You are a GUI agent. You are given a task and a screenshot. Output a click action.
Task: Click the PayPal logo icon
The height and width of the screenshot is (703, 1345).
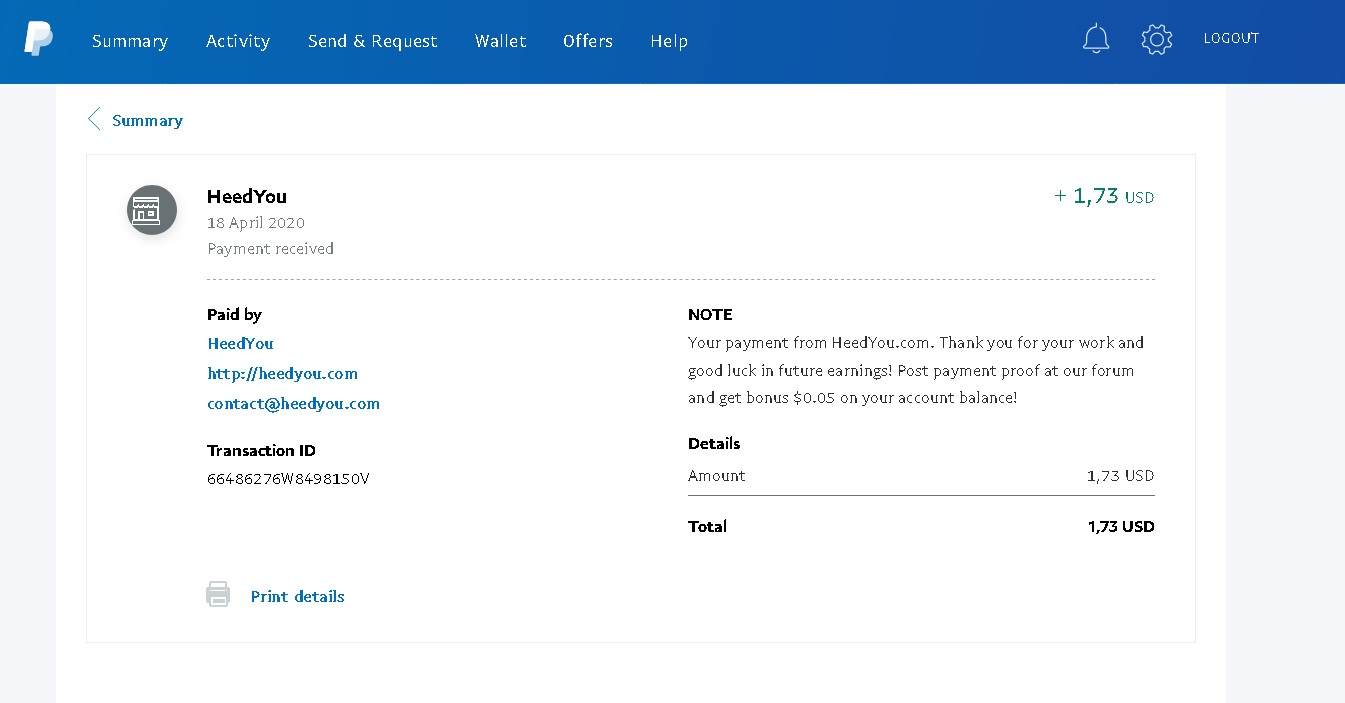click(39, 39)
